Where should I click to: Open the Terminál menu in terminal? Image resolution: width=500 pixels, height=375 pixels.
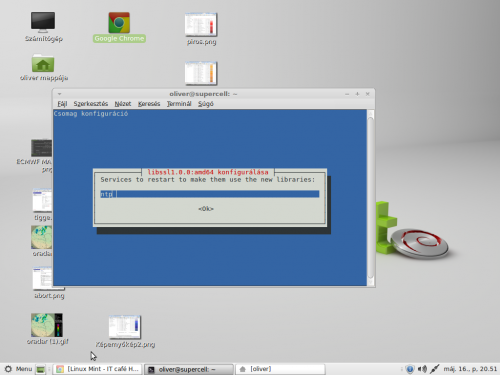coord(179,104)
